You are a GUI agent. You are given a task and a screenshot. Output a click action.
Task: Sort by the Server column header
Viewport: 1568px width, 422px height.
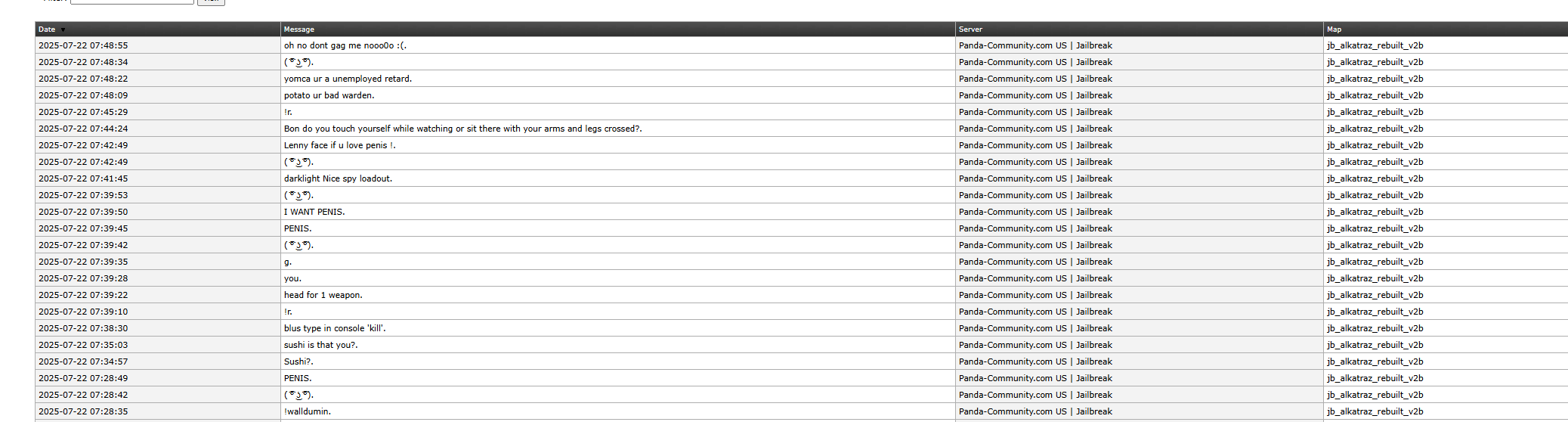pos(970,29)
